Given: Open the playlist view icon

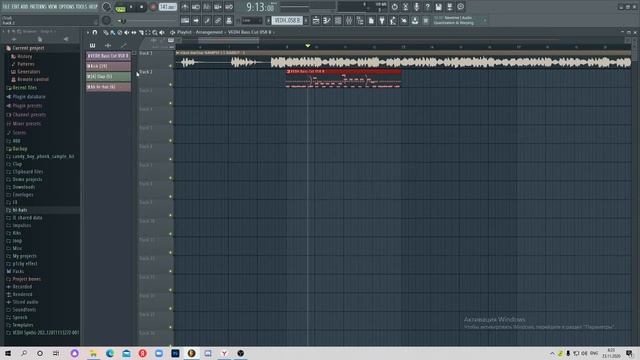Looking at the screenshot, I should tap(316, 20).
